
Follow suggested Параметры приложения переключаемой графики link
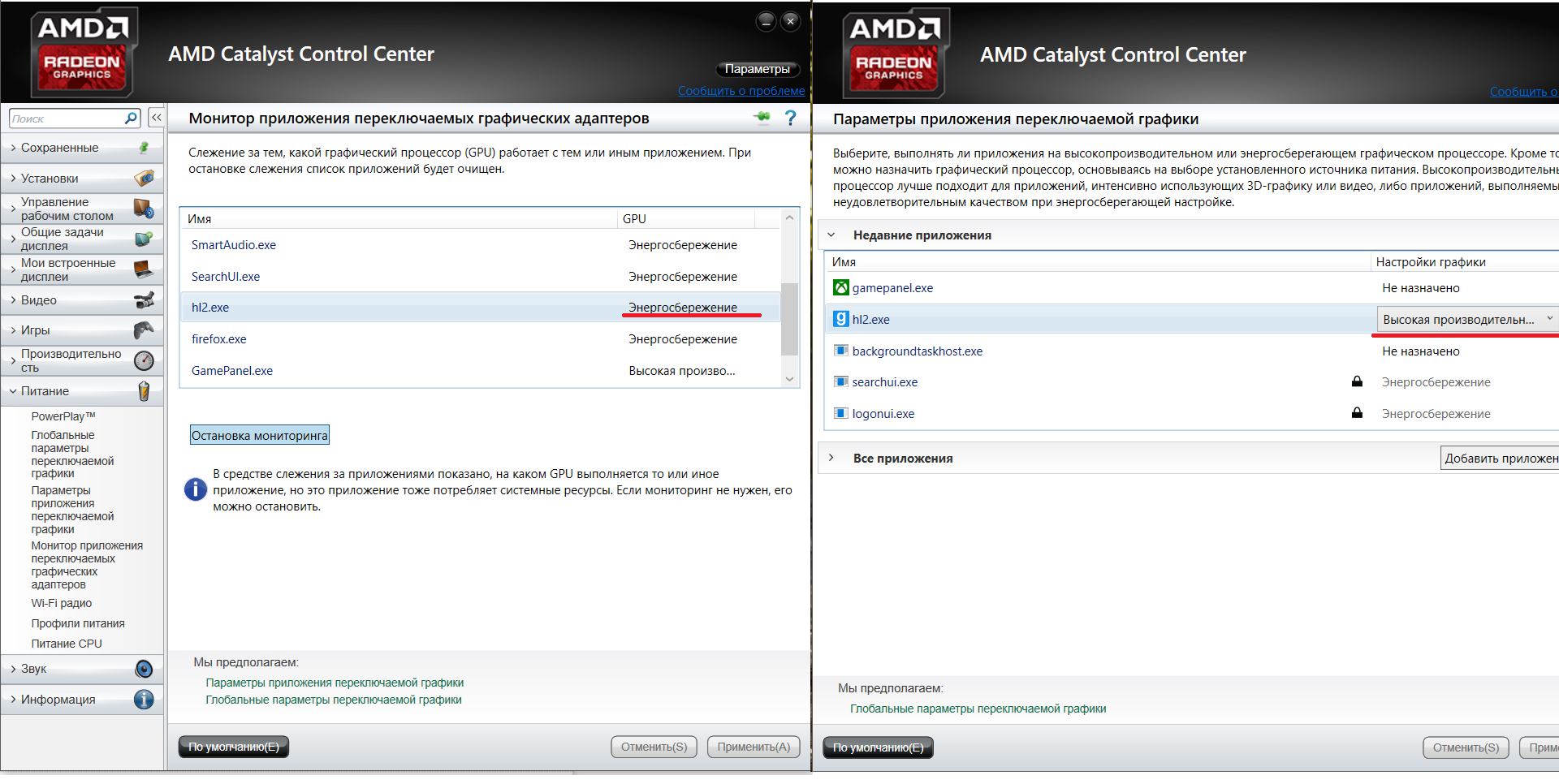[335, 683]
